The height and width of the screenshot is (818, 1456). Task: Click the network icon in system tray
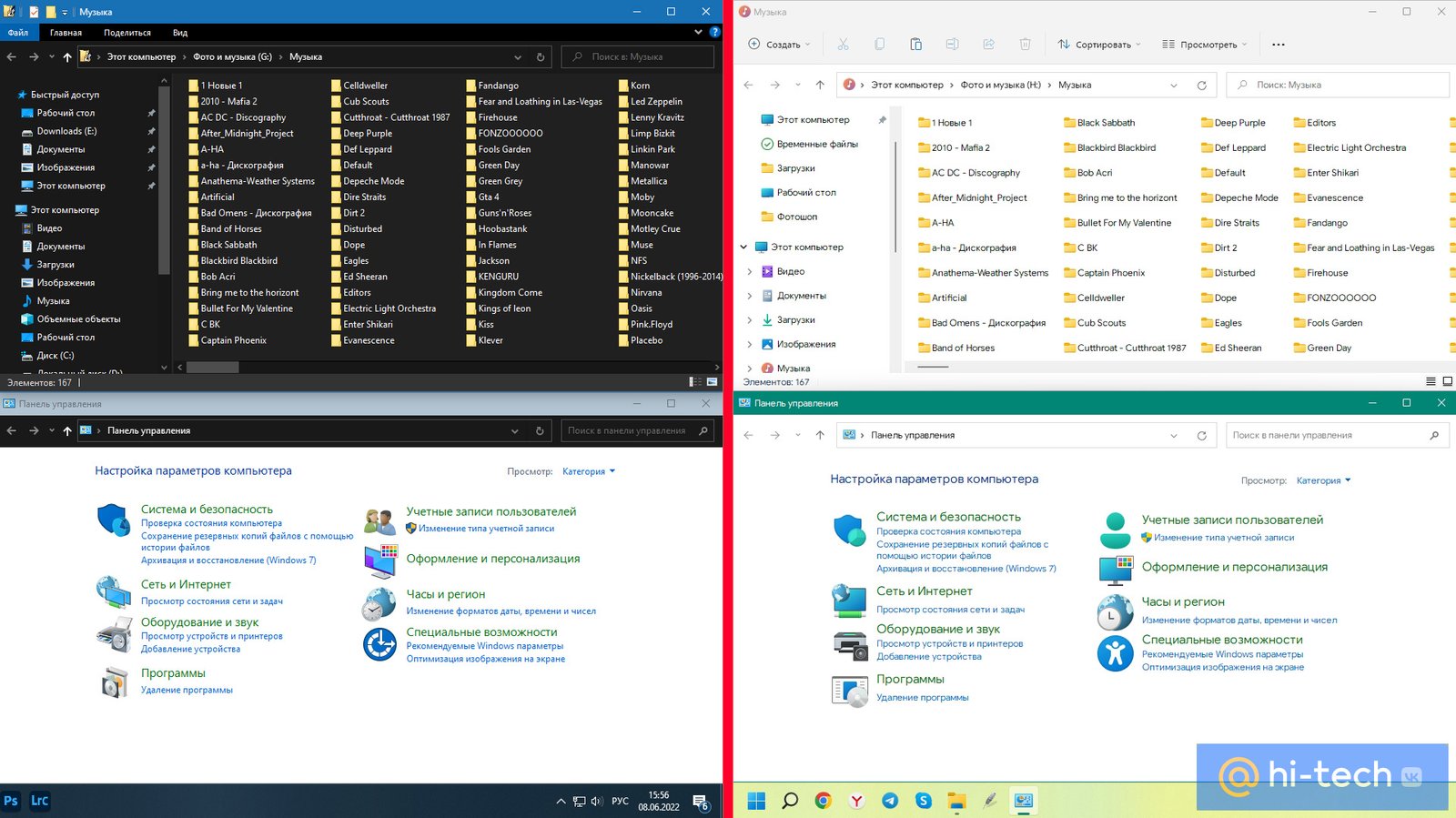(579, 802)
